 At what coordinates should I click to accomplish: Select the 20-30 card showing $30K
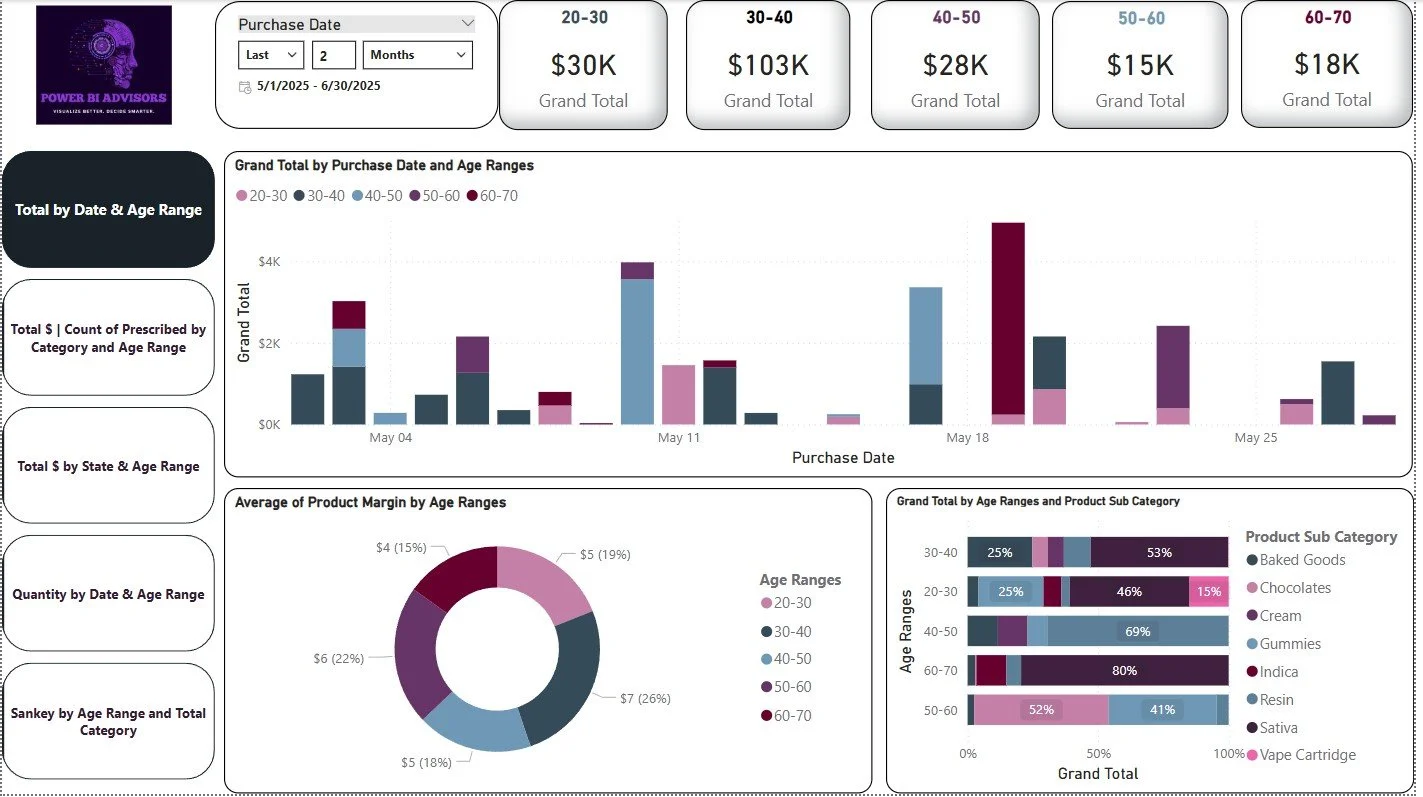[x=583, y=65]
